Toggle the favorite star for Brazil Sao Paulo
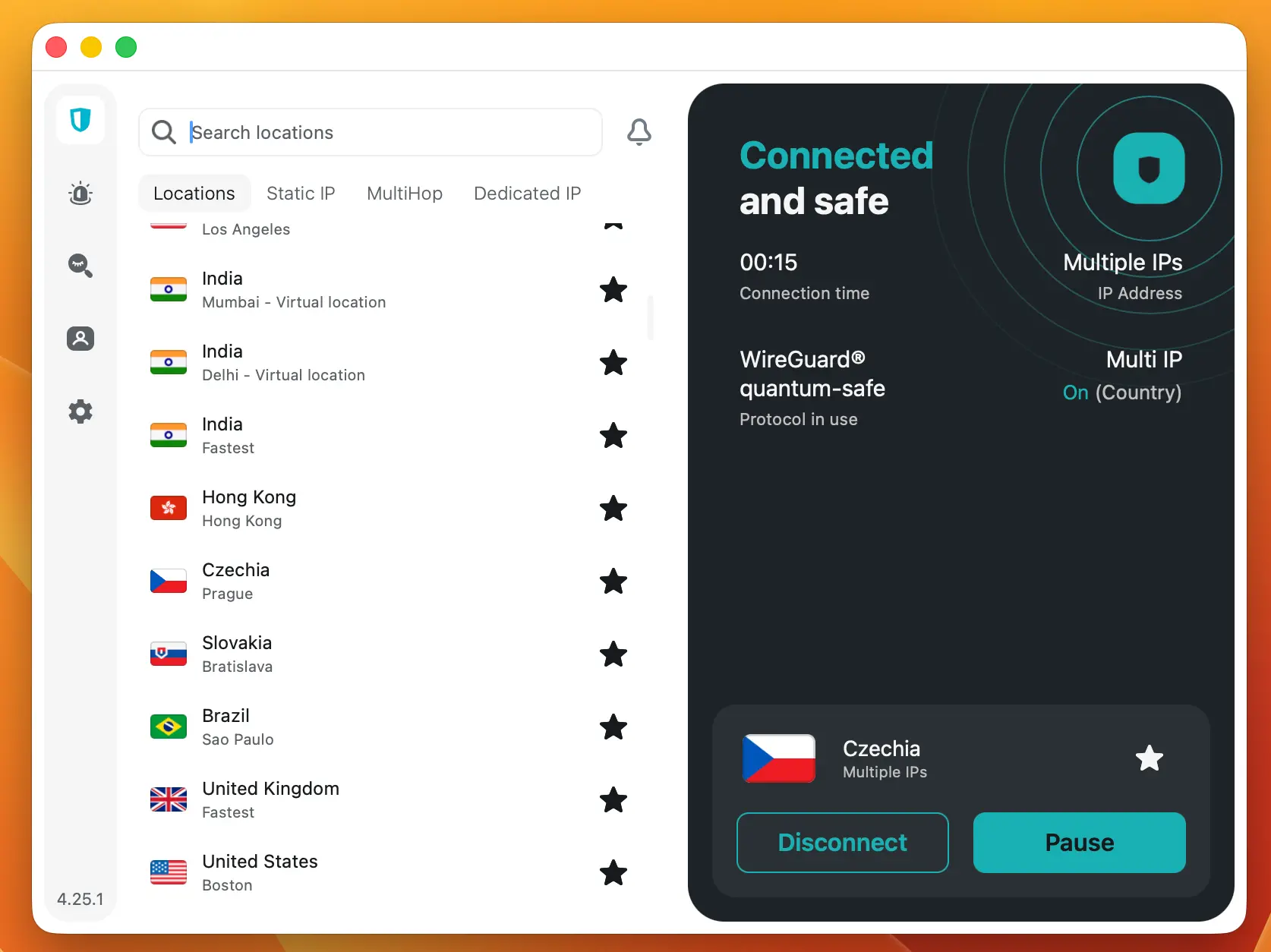 [613, 727]
